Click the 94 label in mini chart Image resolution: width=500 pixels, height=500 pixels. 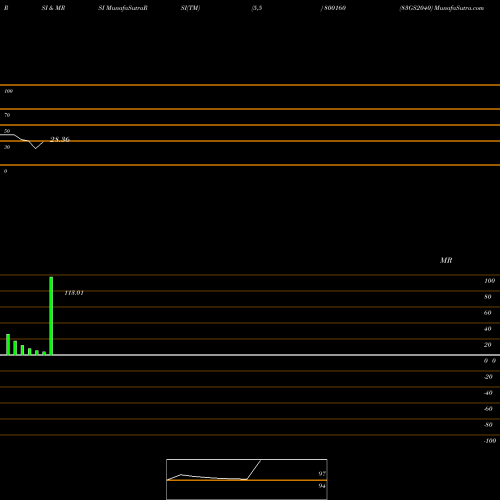point(322,486)
